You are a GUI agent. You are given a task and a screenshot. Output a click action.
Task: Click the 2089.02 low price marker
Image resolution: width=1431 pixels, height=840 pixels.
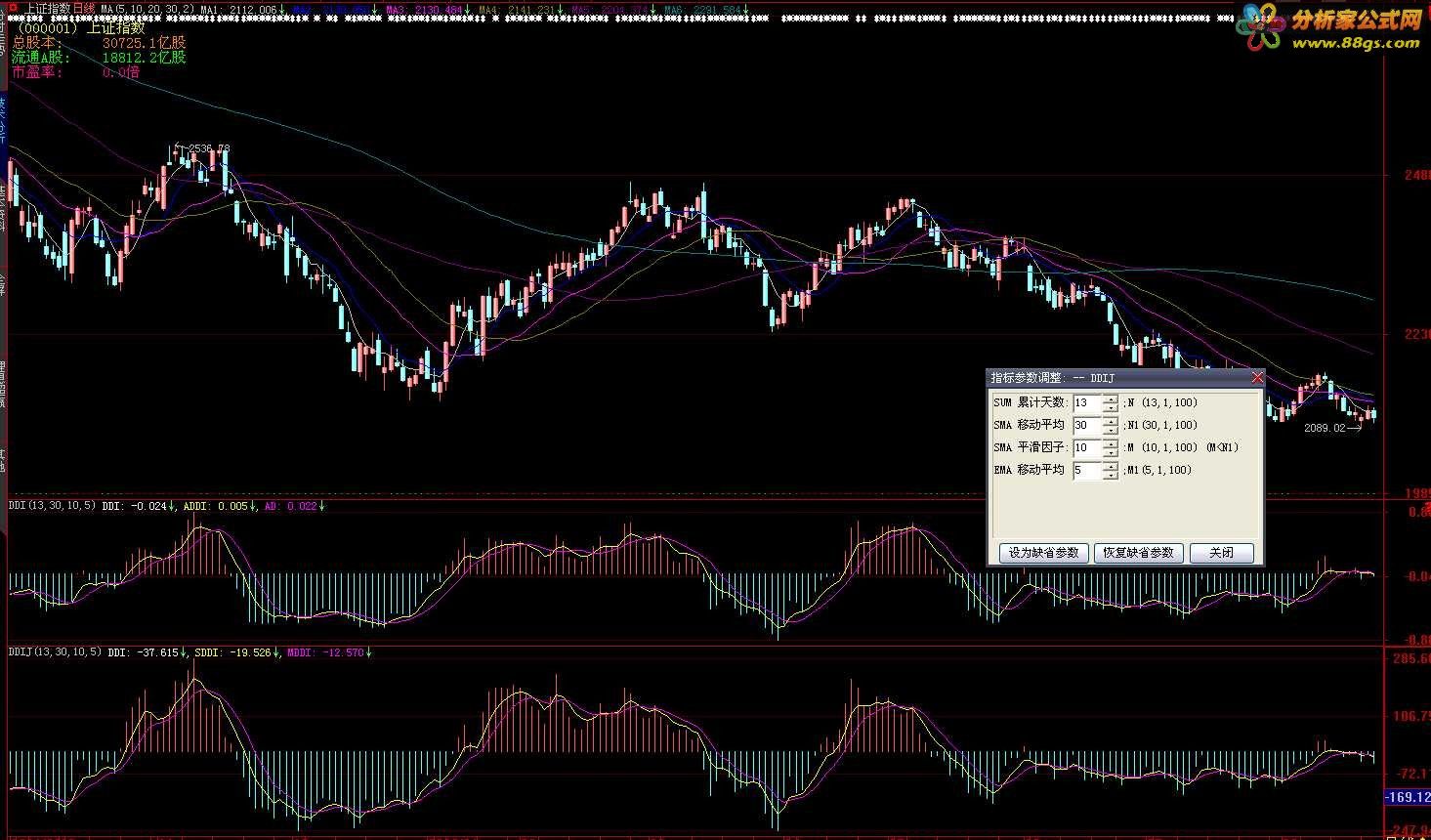coord(1325,428)
